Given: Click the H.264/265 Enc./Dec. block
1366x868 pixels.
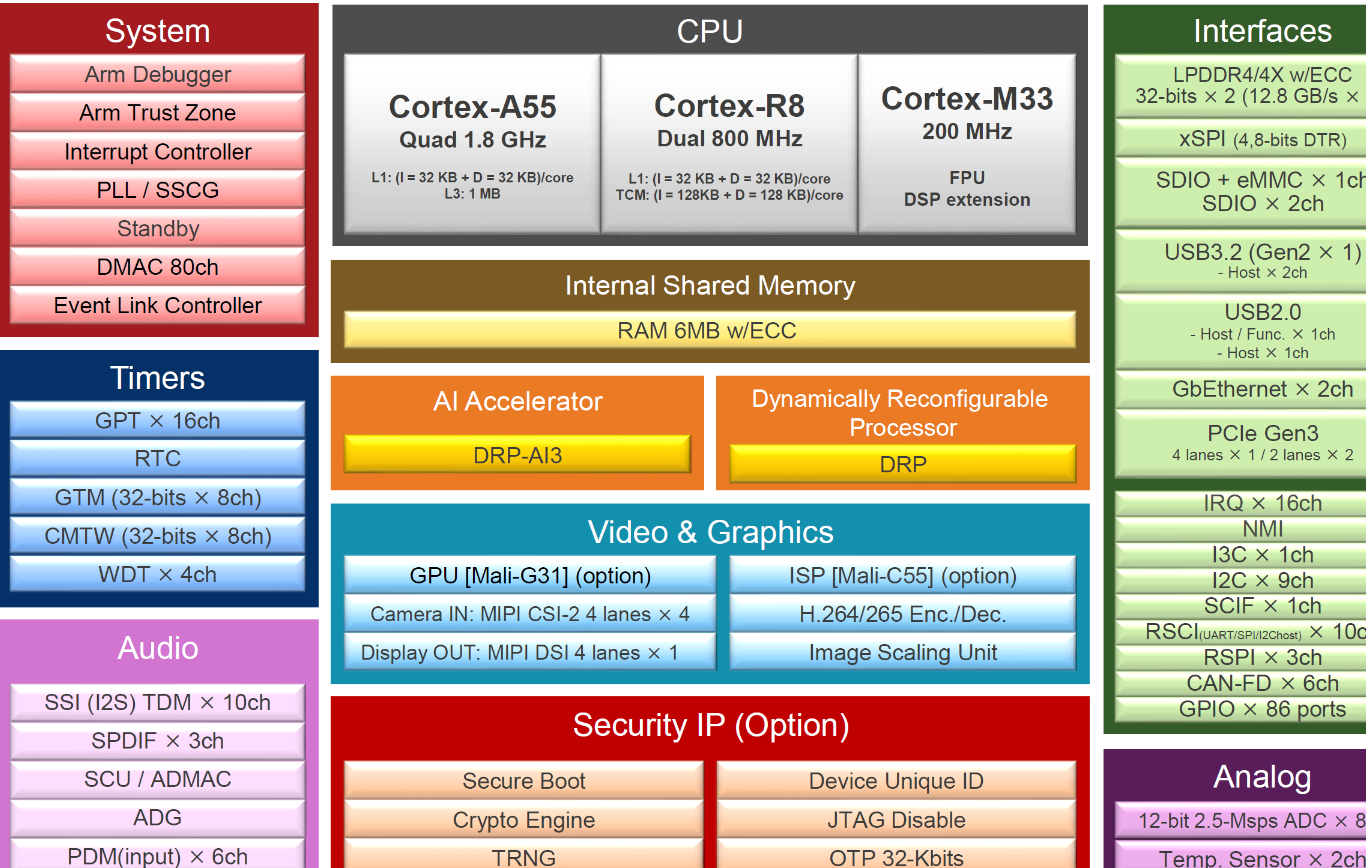Looking at the screenshot, I should click(902, 614).
